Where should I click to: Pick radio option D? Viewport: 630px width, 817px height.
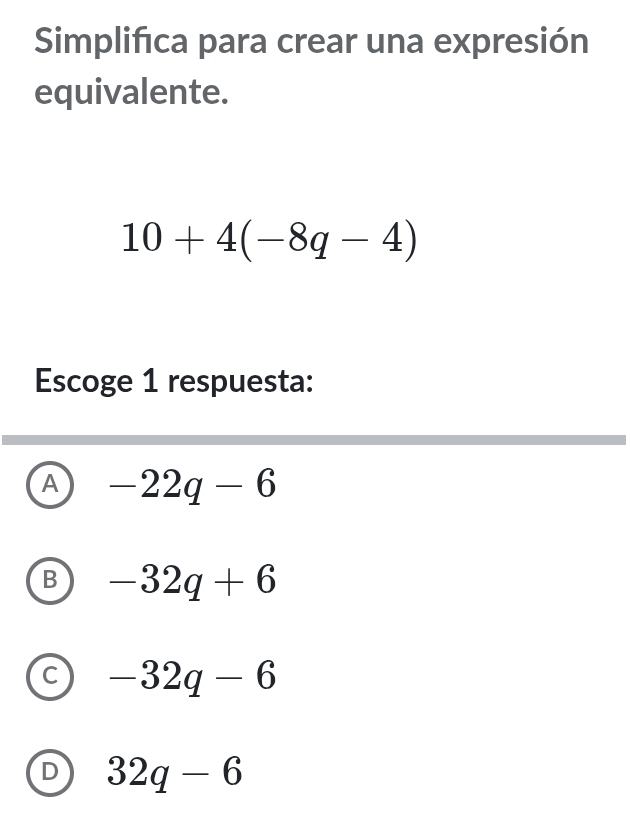49,772
